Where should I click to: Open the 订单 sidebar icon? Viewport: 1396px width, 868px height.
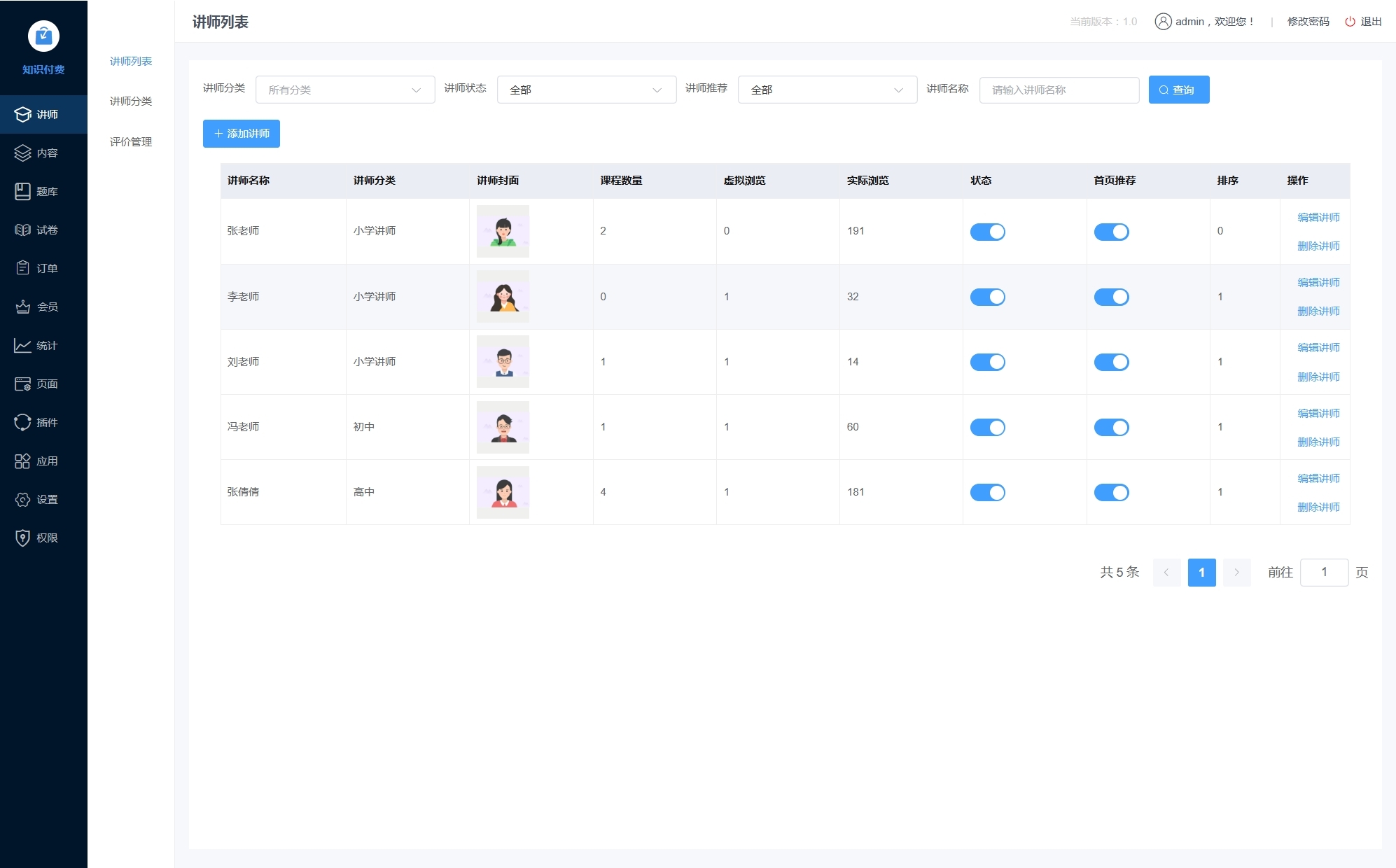point(22,268)
